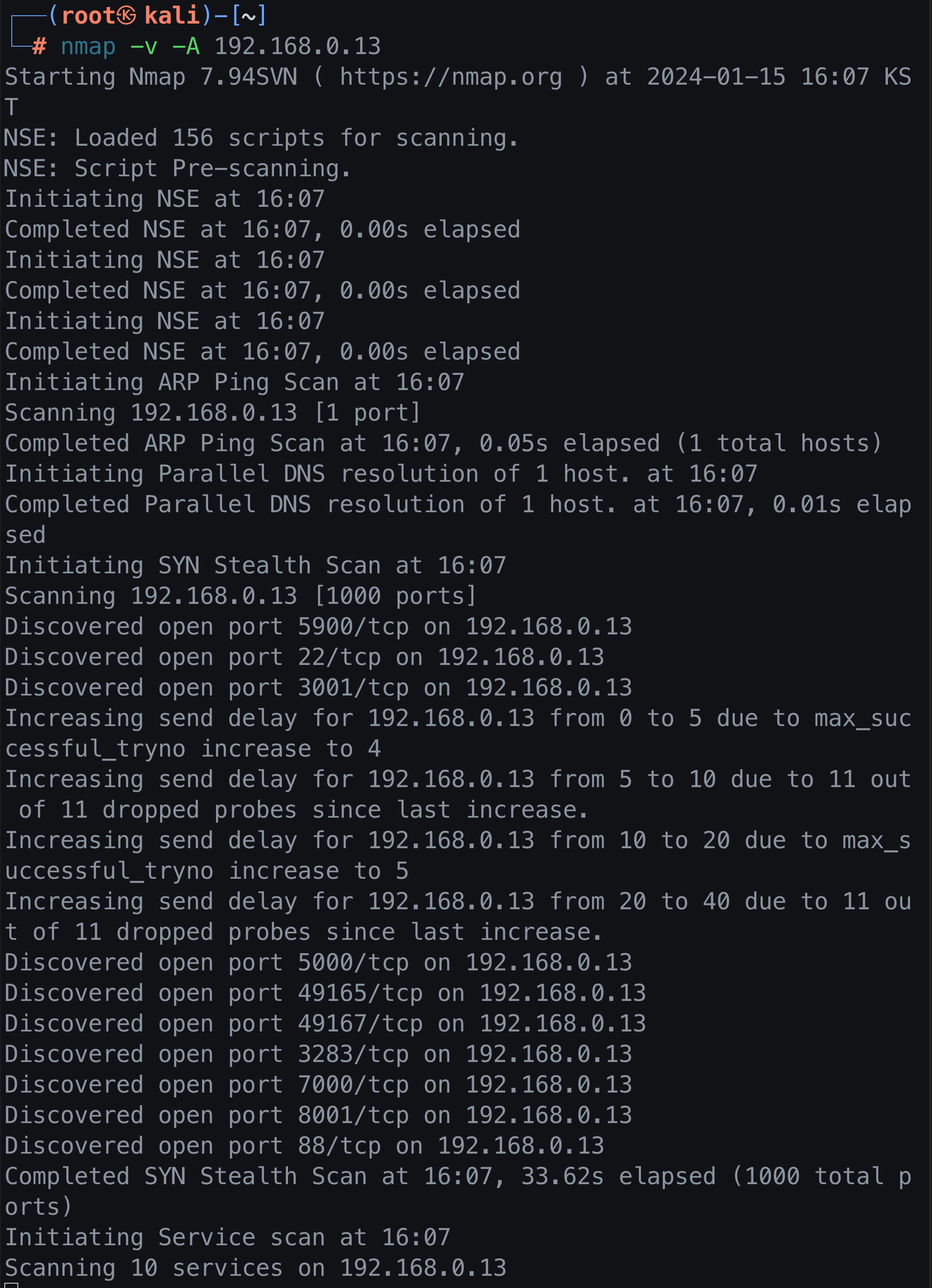Click the 3001/tcp discovered port text
The height and width of the screenshot is (1288, 932).
click(353, 688)
